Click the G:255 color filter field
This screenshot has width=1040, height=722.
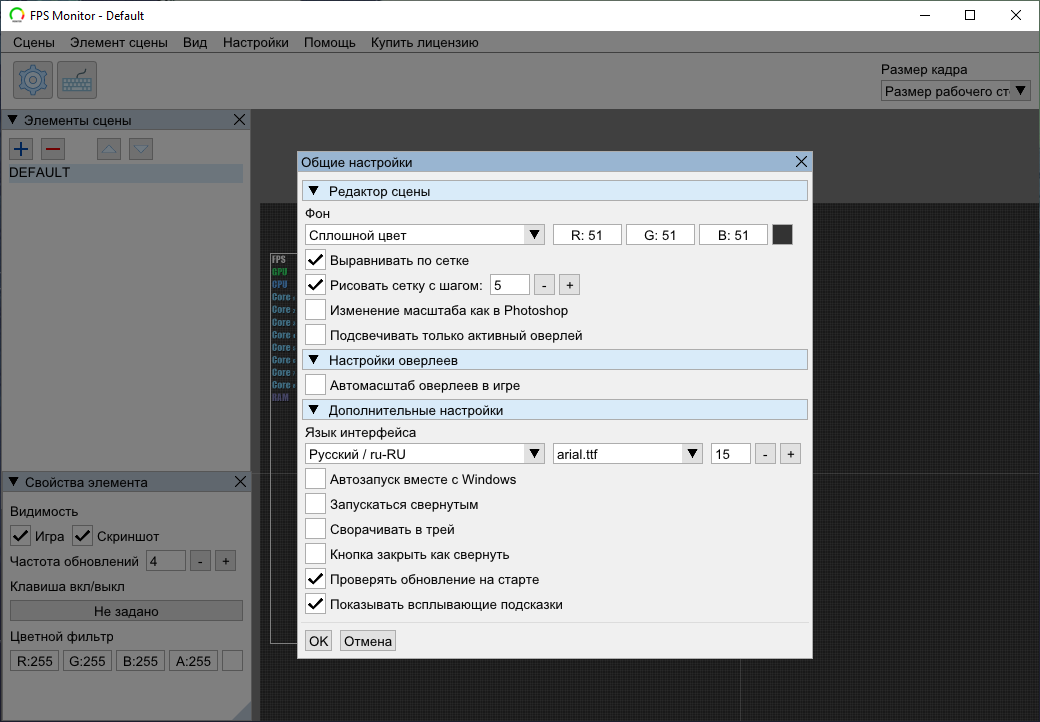[x=88, y=661]
